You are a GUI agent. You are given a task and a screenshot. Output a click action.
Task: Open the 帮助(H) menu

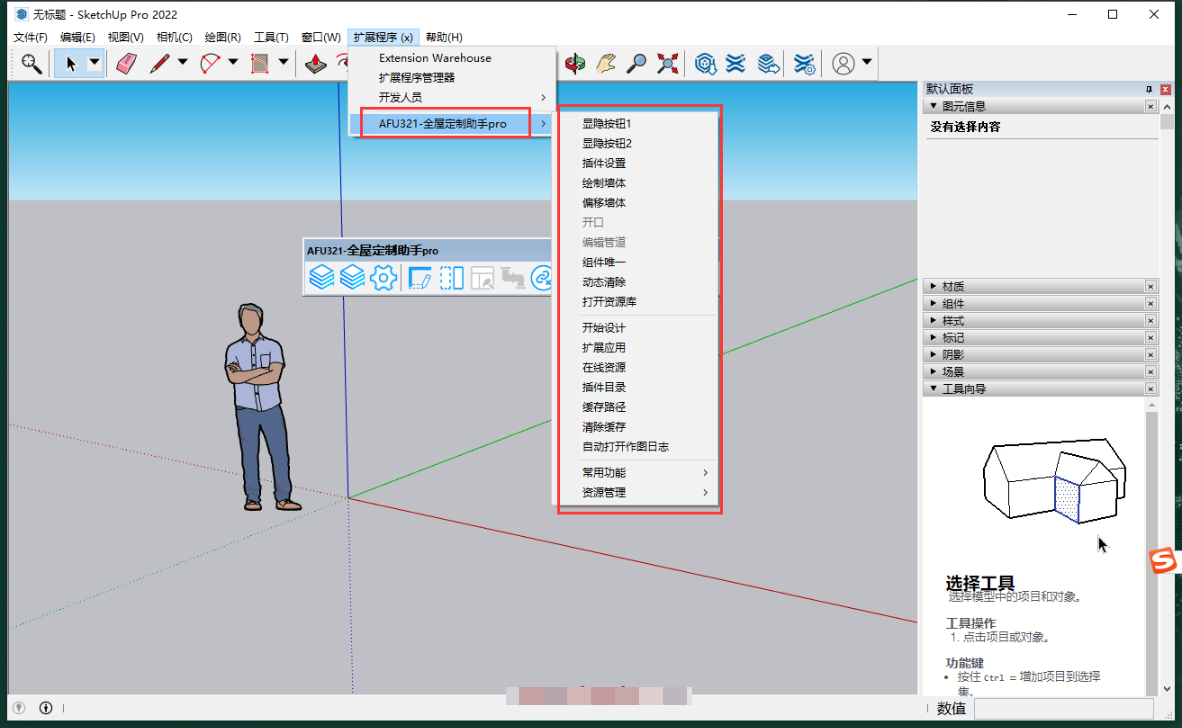click(x=444, y=37)
